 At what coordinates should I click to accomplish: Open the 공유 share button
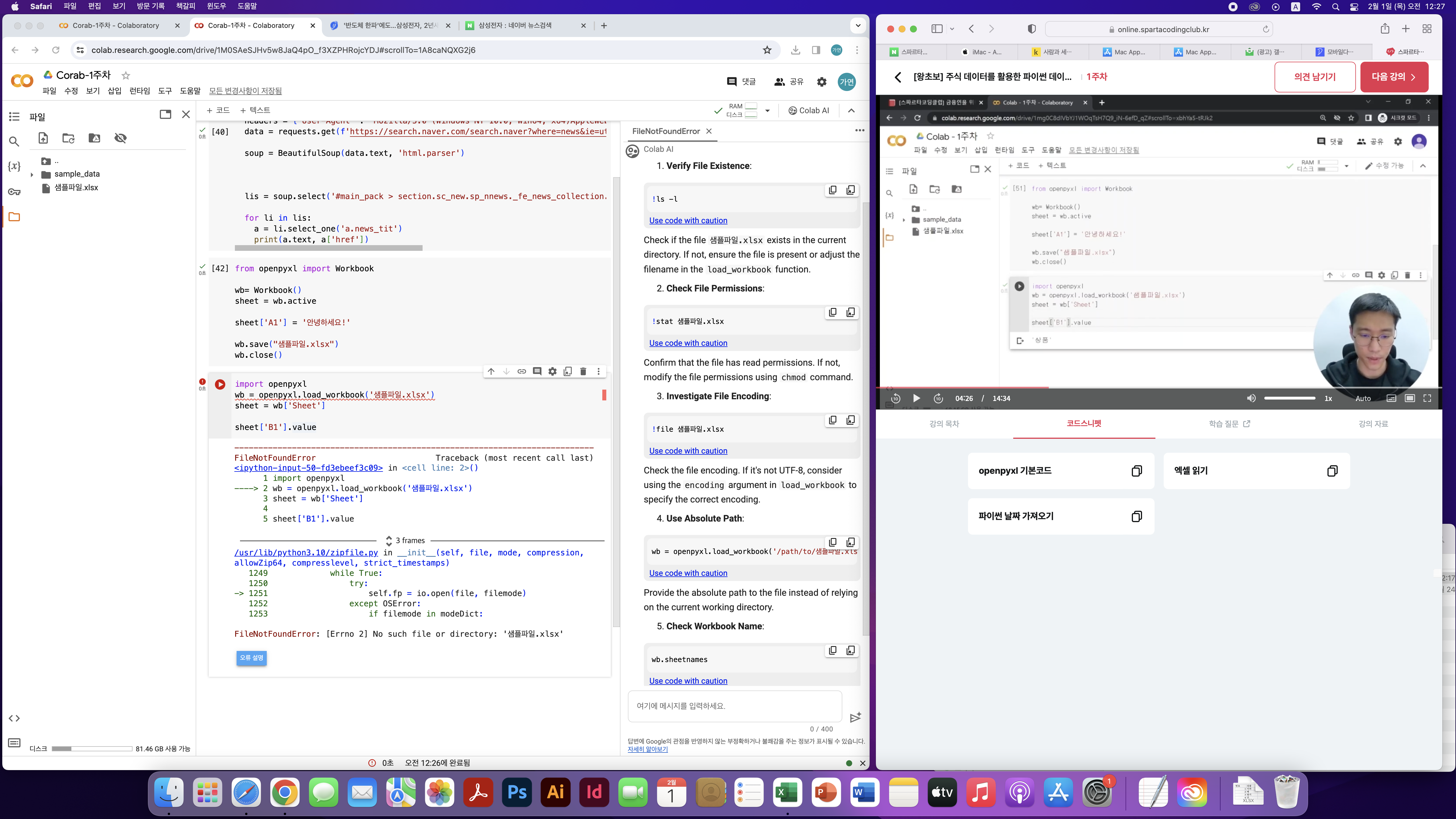coord(789,82)
